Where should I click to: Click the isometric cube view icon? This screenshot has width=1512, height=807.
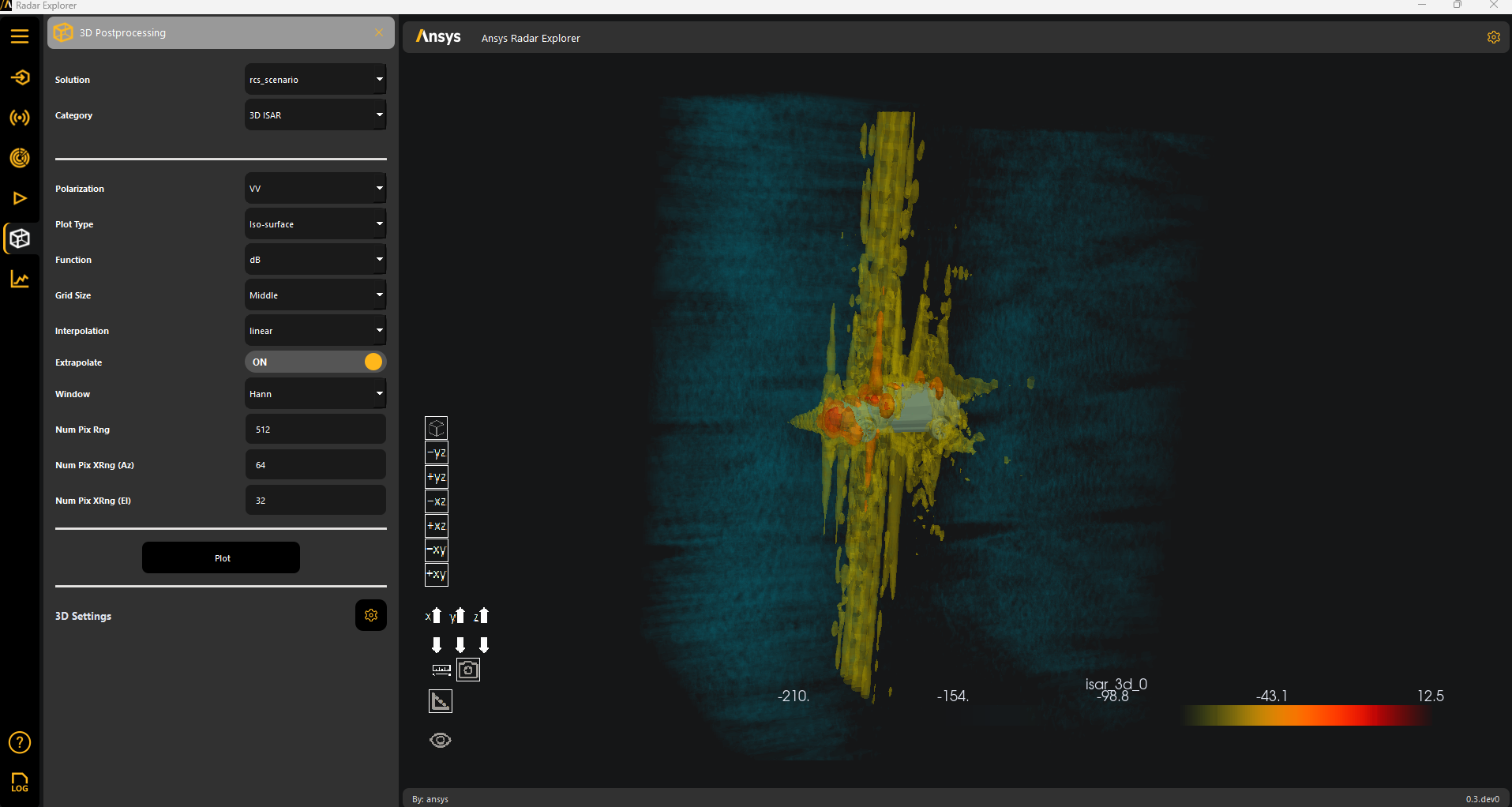tap(437, 428)
